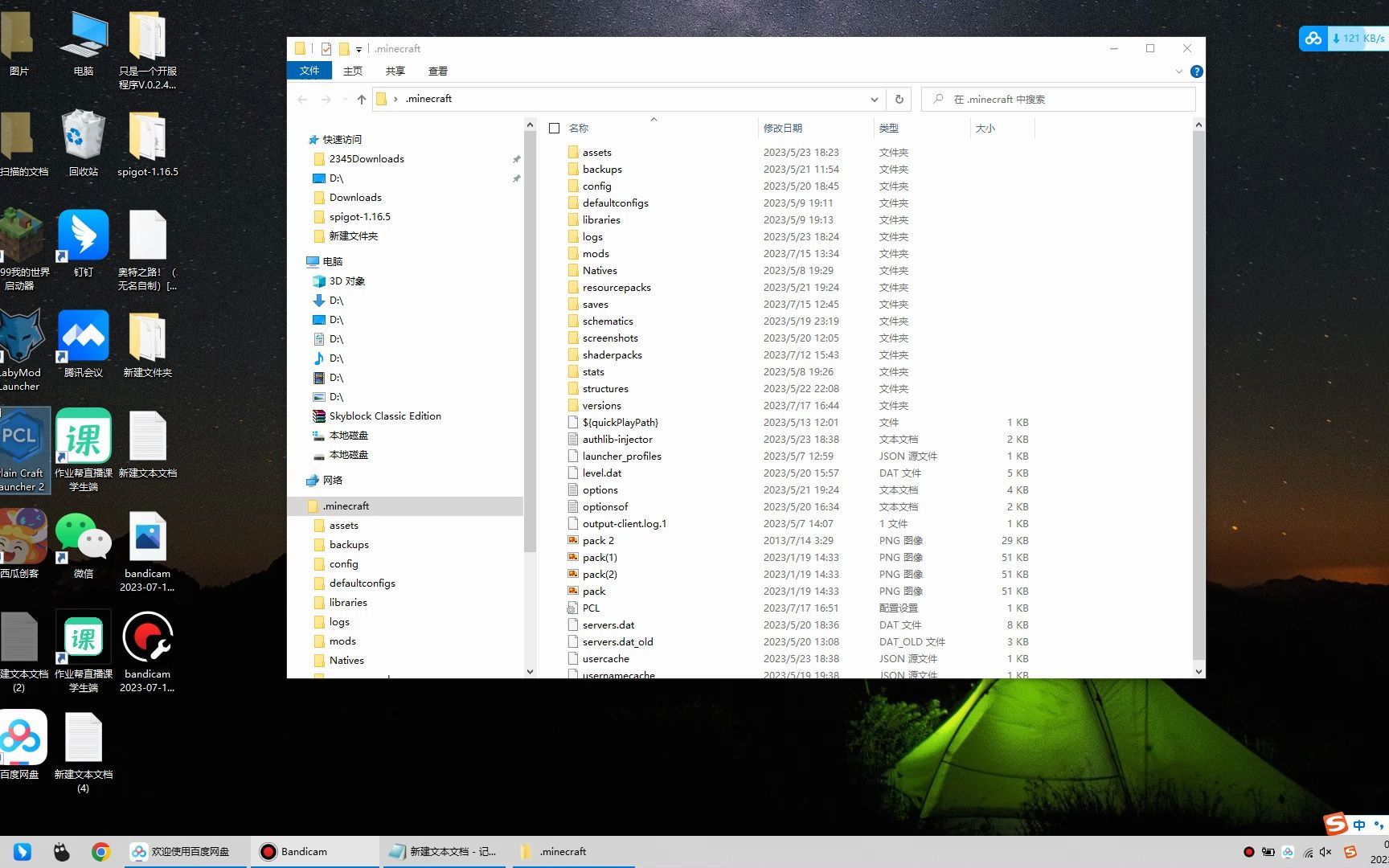Switch to the 查看 ribbon tab
The image size is (1389, 868).
pos(438,71)
